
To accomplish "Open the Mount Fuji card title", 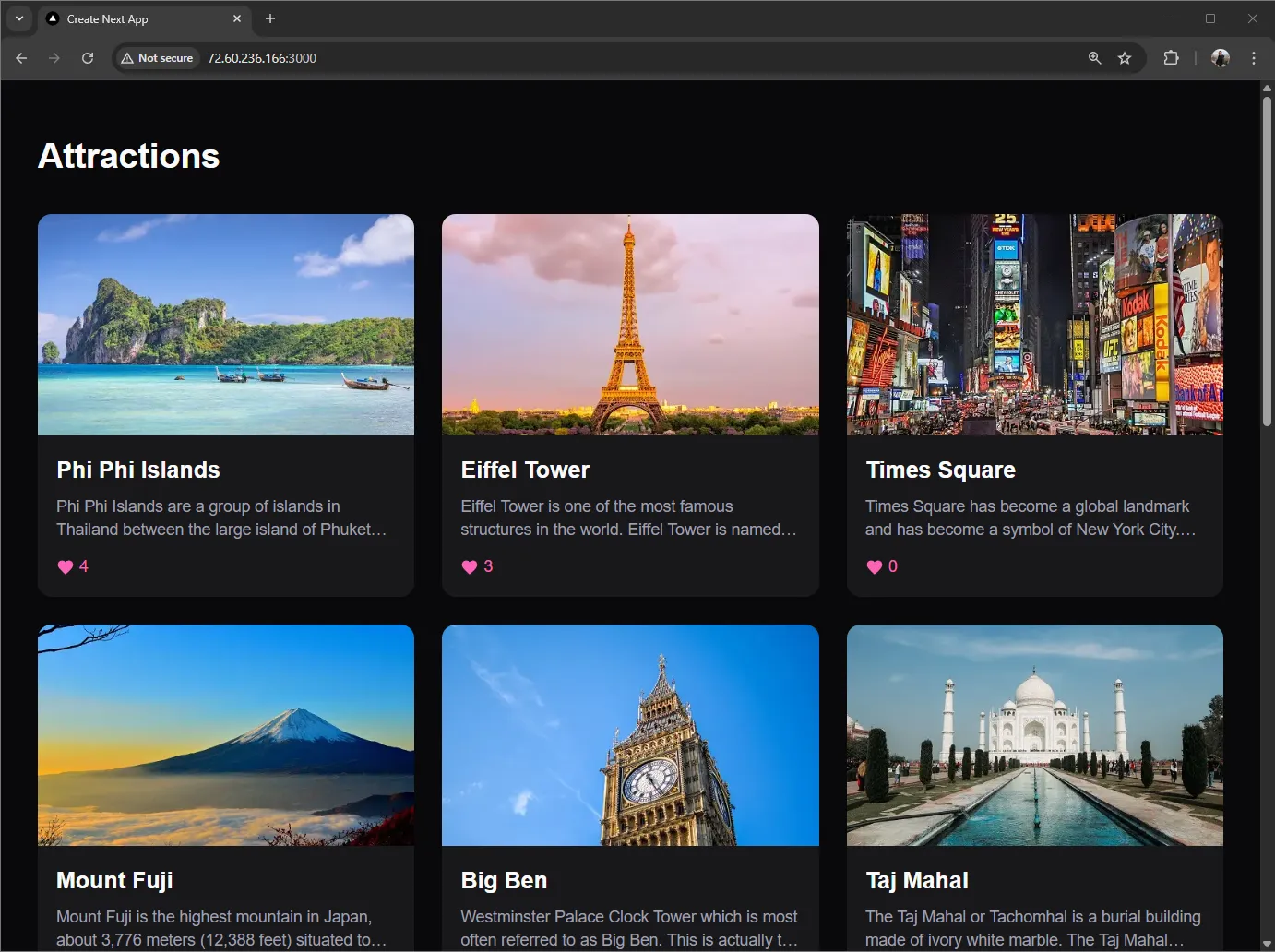I will (x=114, y=880).
